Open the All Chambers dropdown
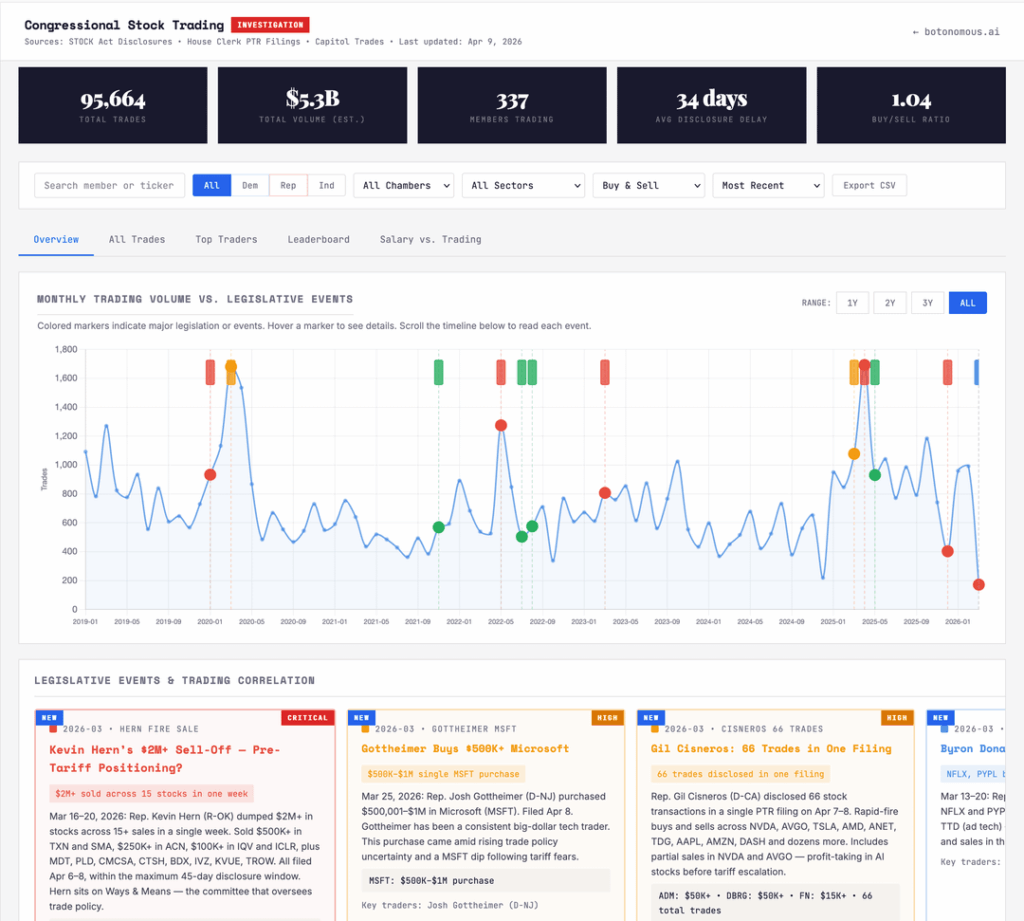Image resolution: width=1024 pixels, height=921 pixels. [403, 185]
